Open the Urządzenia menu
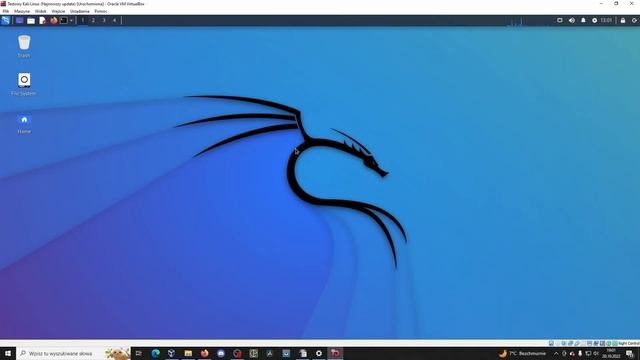The image size is (640, 360). coord(79,11)
